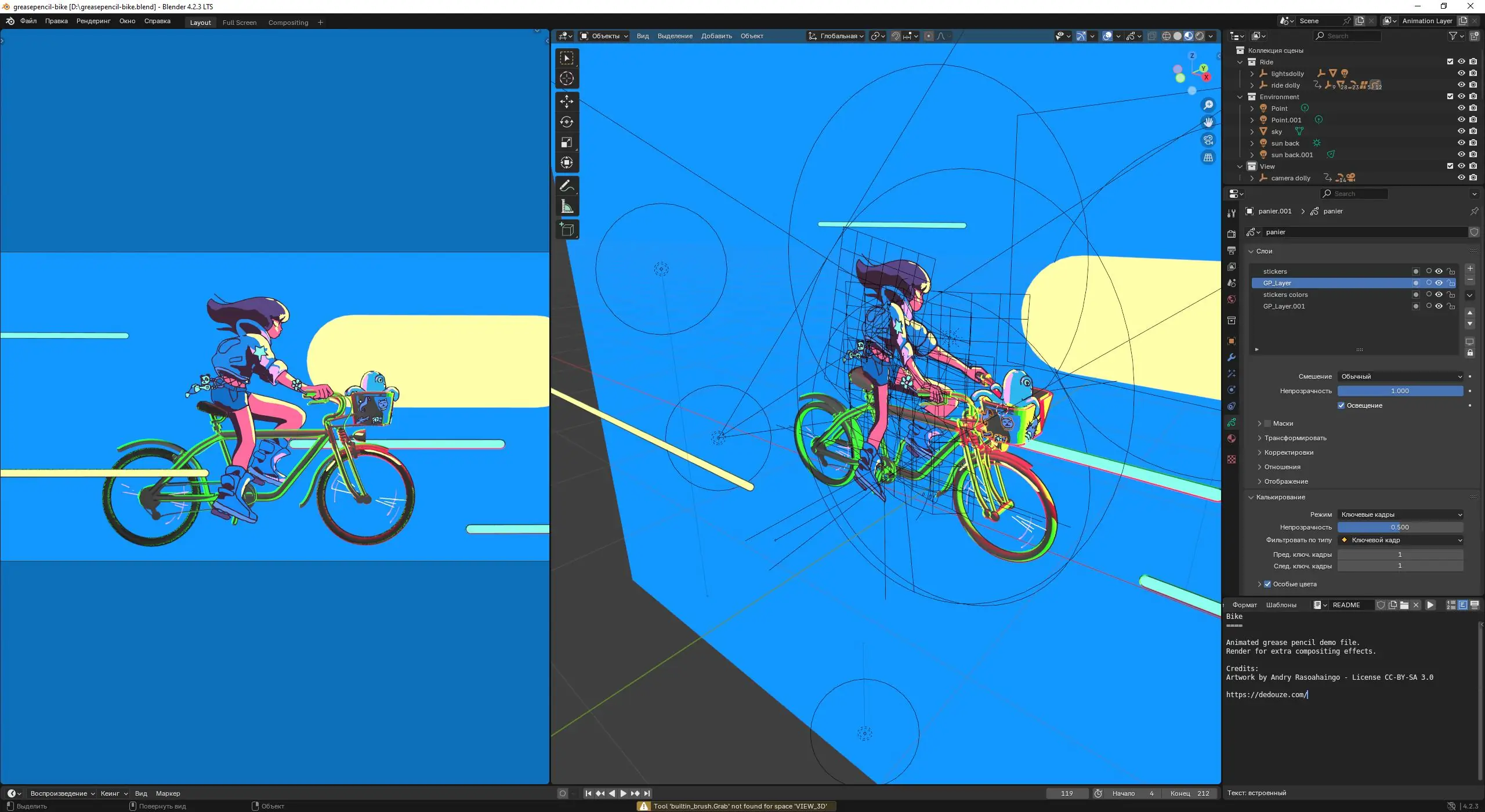Choose the Measure tool

567,207
